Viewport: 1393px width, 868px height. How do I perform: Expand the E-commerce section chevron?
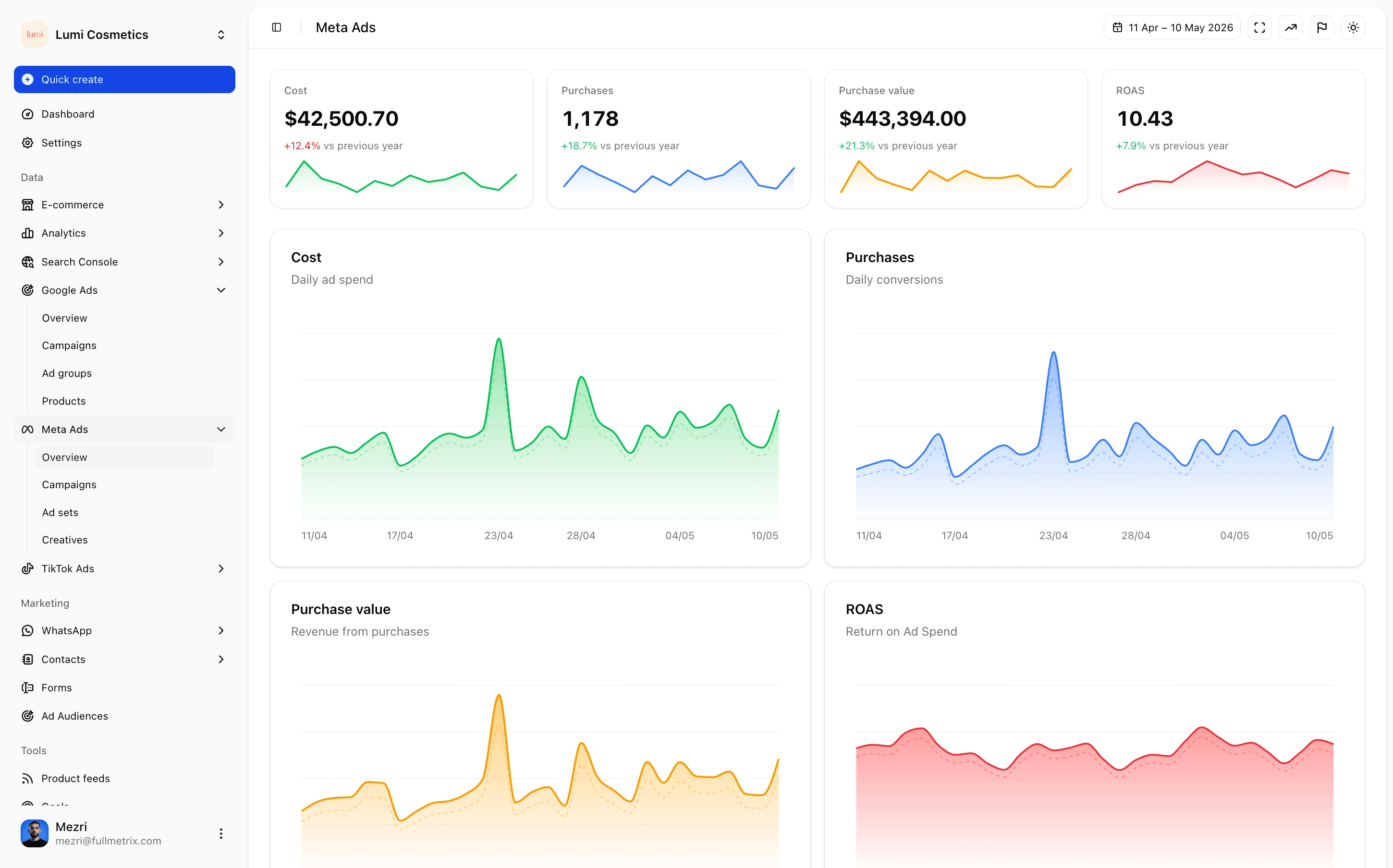(221, 205)
